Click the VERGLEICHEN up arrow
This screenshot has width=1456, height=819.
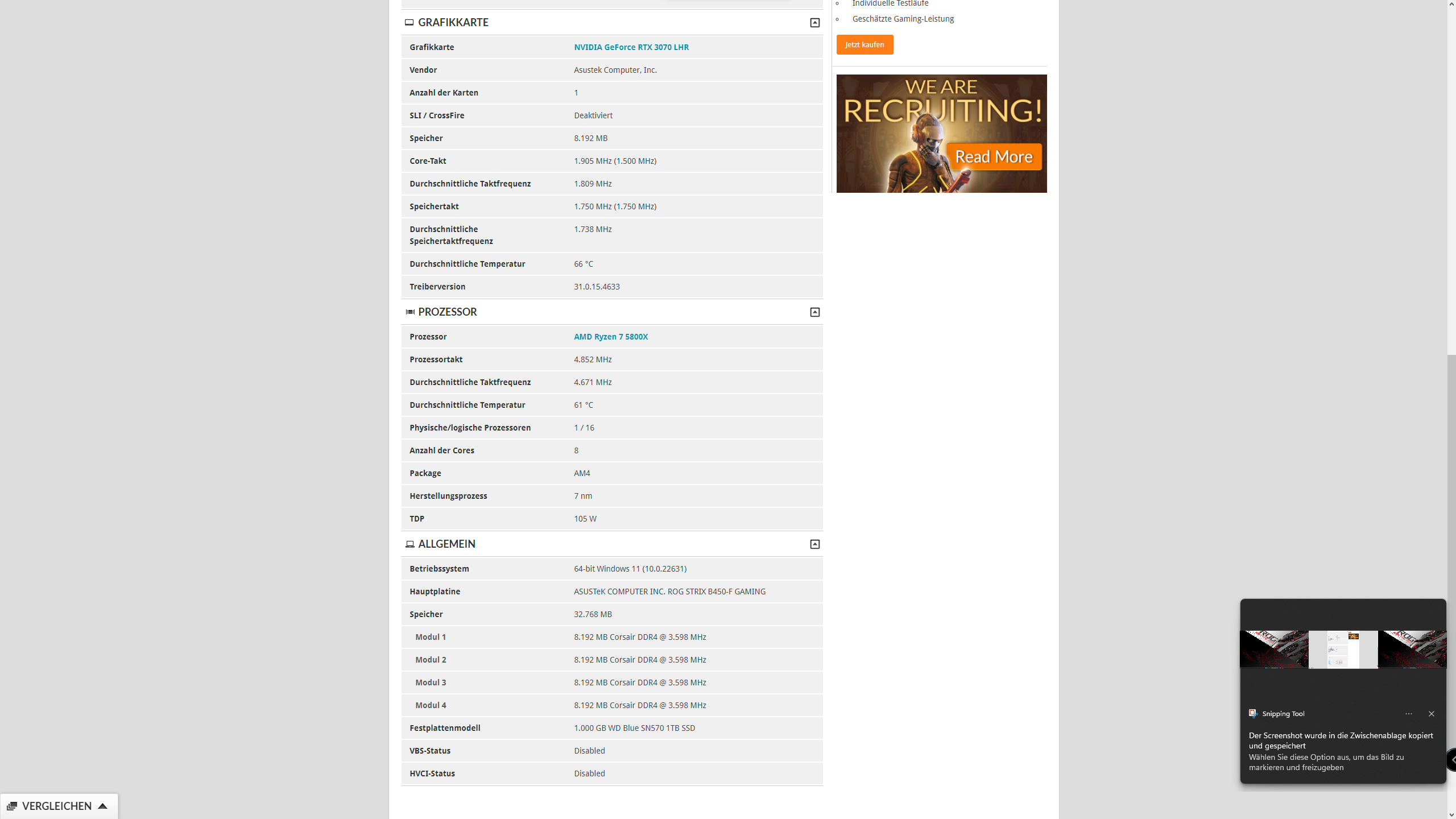(x=103, y=806)
